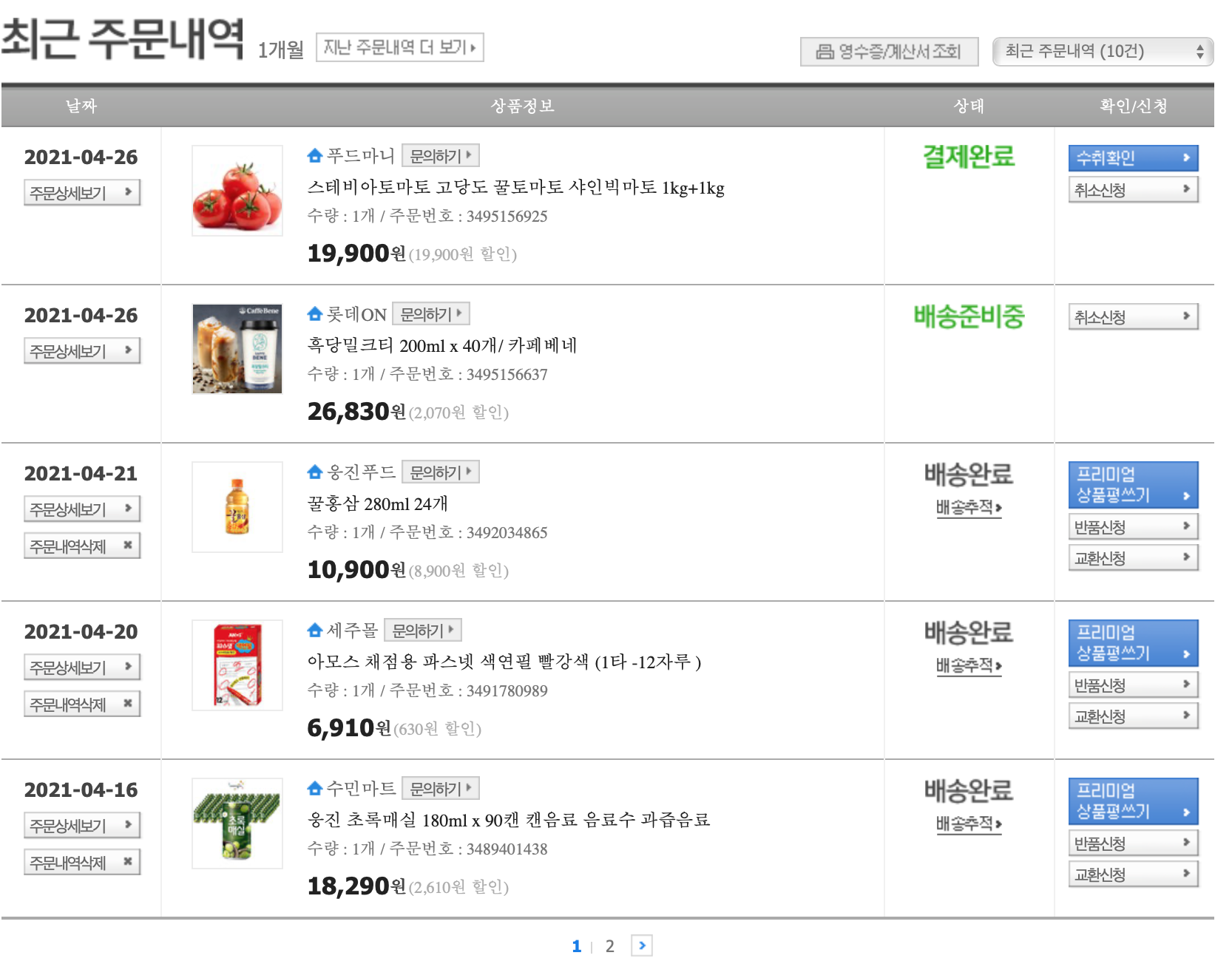Viewport: 1232px width, 961px height.
Task: Request cancellation of the 롯데ON order
Action: pyautogui.click(x=1133, y=317)
